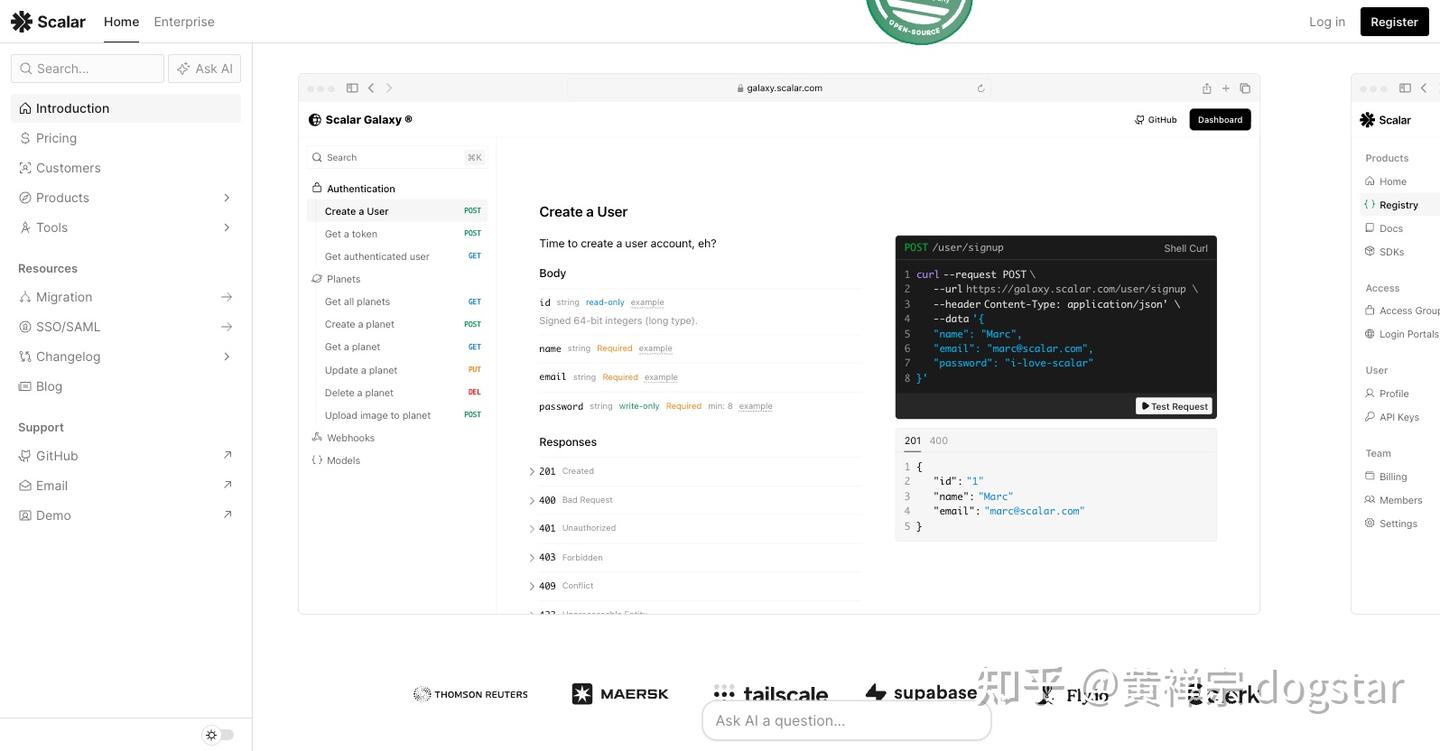
Task: Switch to the Home tab
Action: pyautogui.click(x=121, y=21)
